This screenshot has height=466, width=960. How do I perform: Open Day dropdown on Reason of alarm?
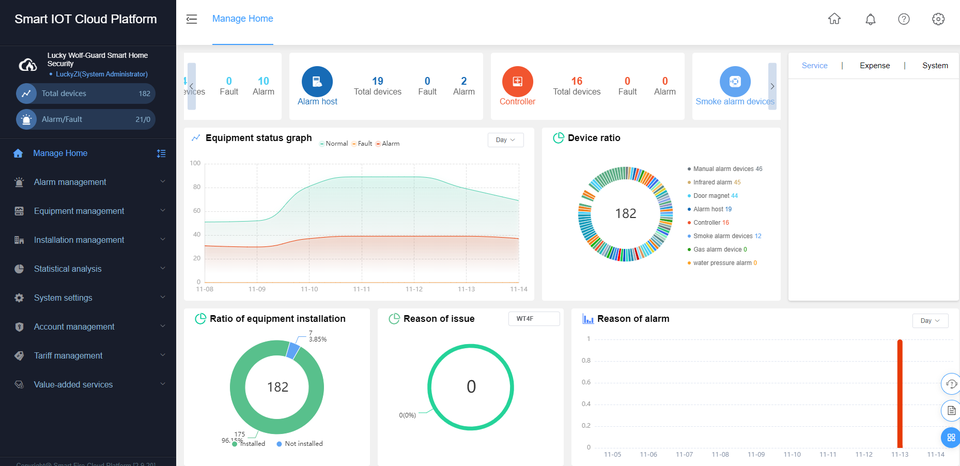click(929, 321)
